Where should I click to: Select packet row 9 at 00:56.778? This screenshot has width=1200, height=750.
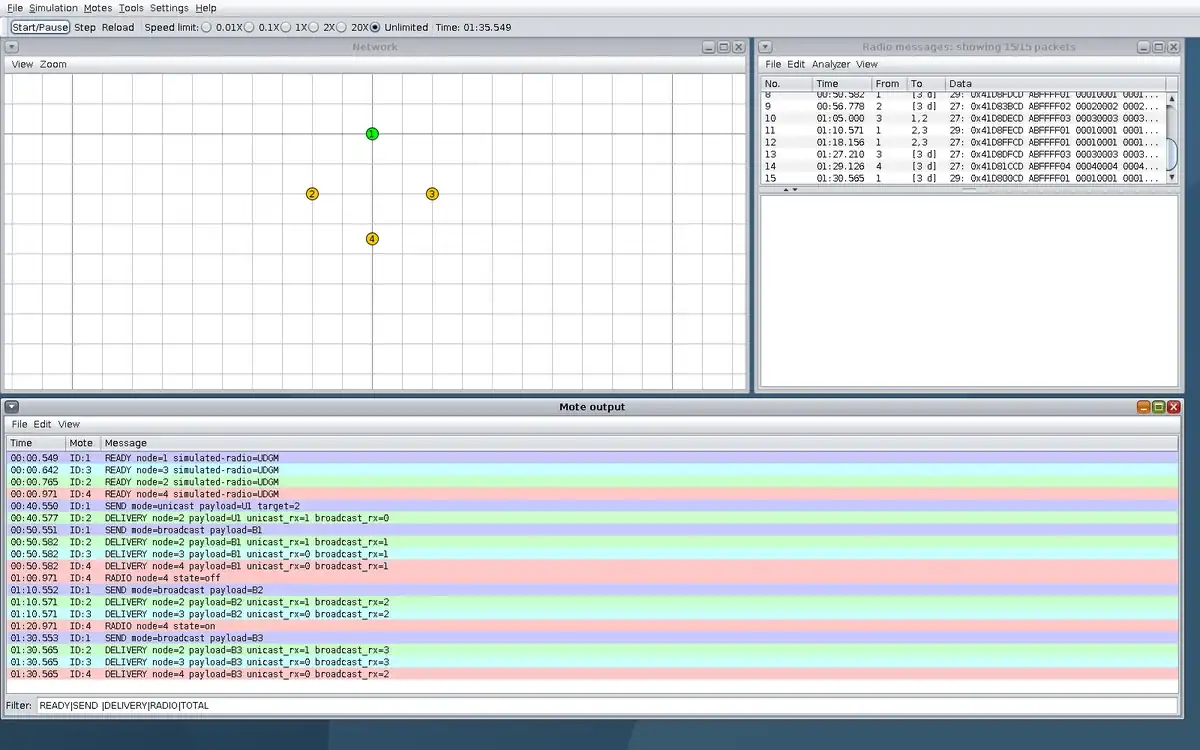963,106
